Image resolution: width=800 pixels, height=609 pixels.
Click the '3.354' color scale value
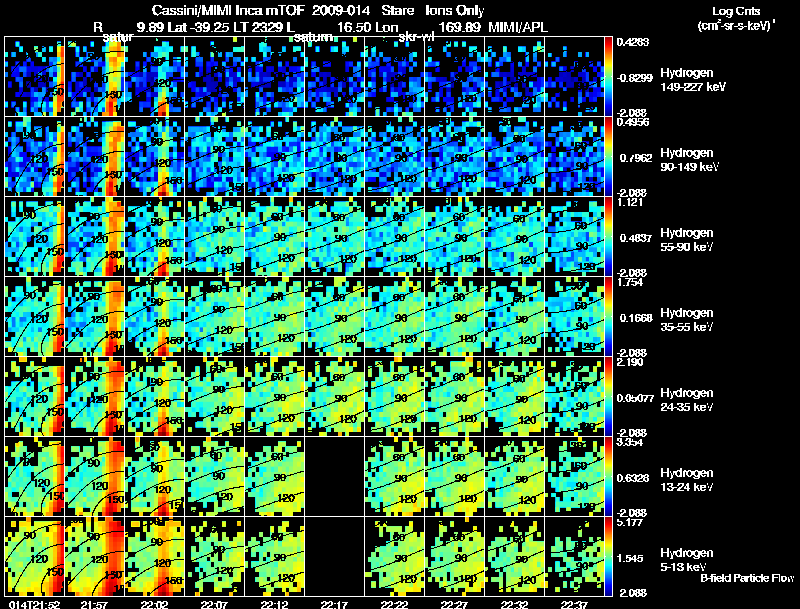pos(630,442)
